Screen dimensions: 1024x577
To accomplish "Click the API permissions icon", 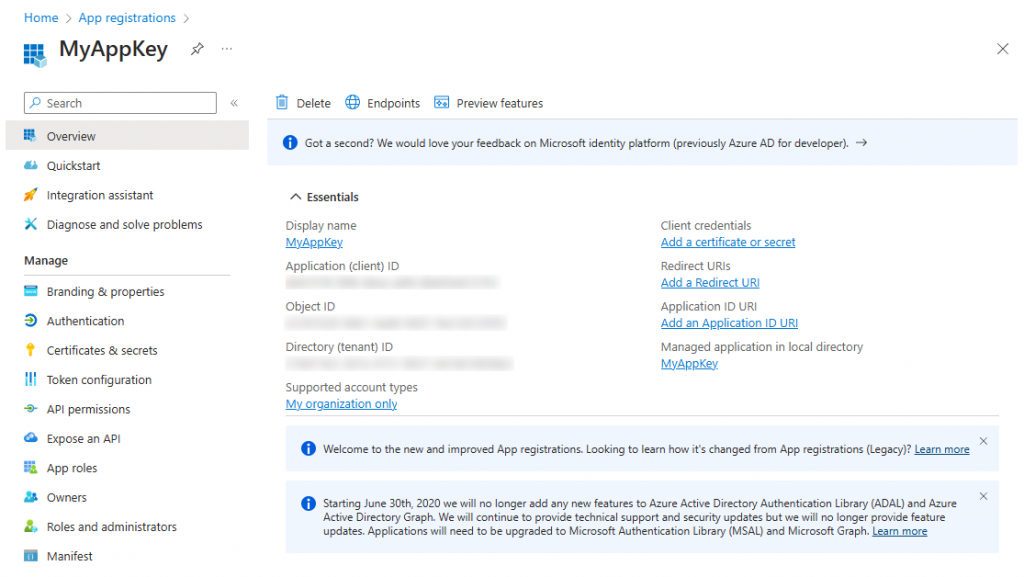I will coord(30,409).
